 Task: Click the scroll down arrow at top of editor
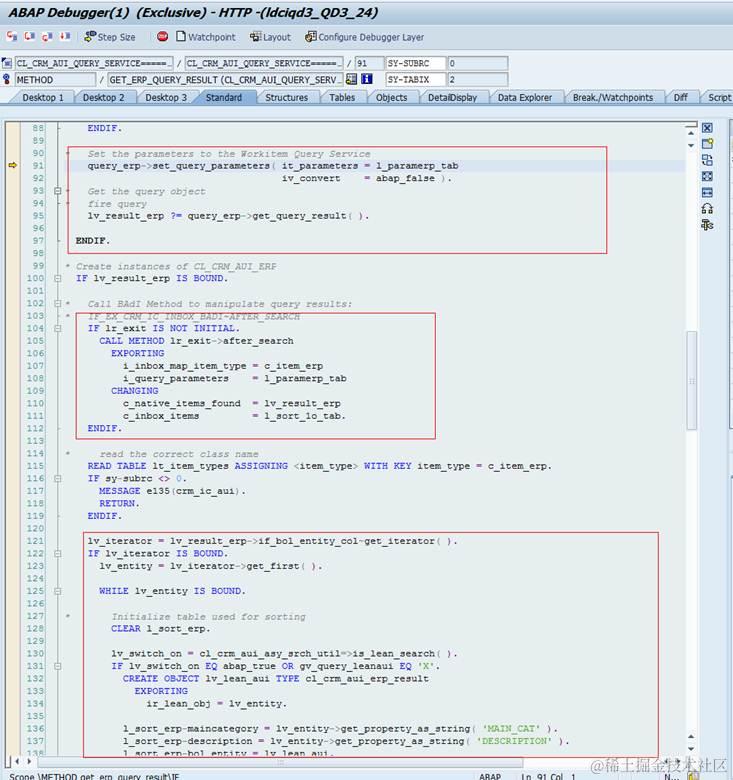click(x=691, y=145)
